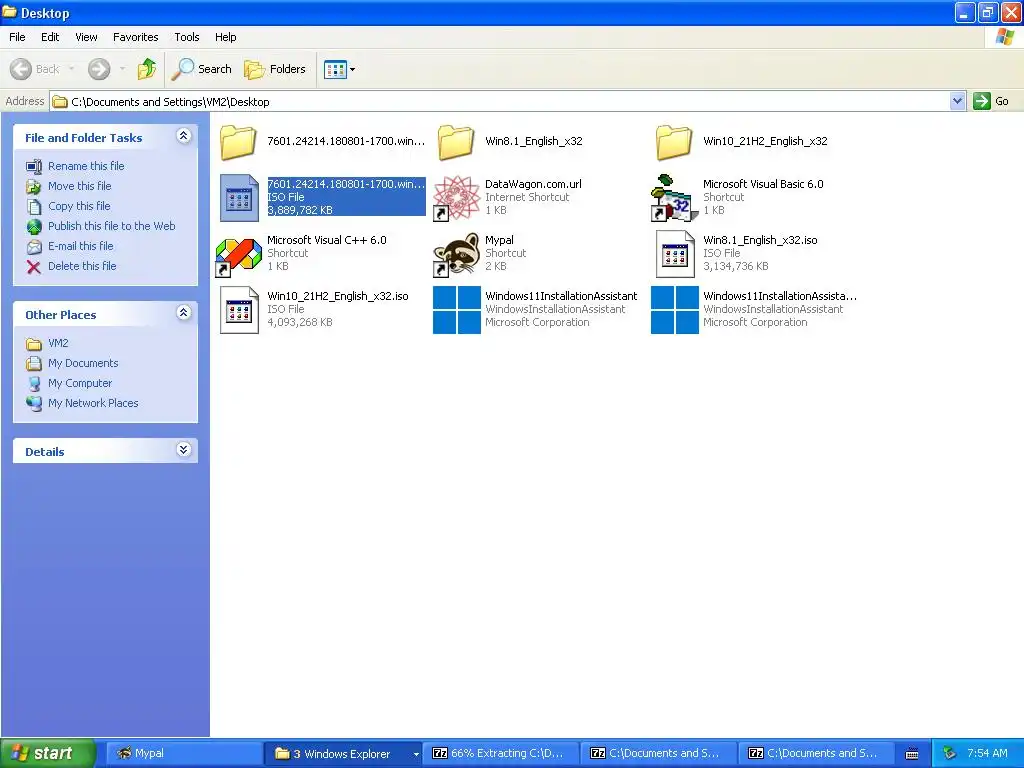Select the highlighted 7601.24214 ISO file icon
1024x768 pixels.
pyautogui.click(x=239, y=197)
